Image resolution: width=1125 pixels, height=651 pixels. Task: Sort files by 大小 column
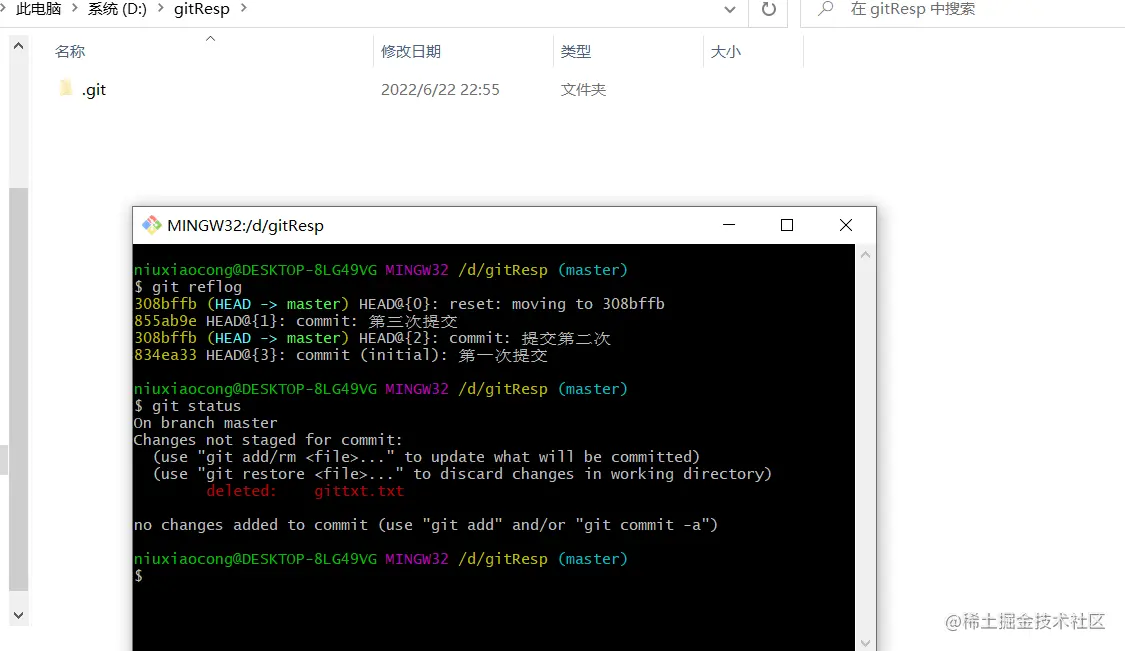tap(725, 52)
